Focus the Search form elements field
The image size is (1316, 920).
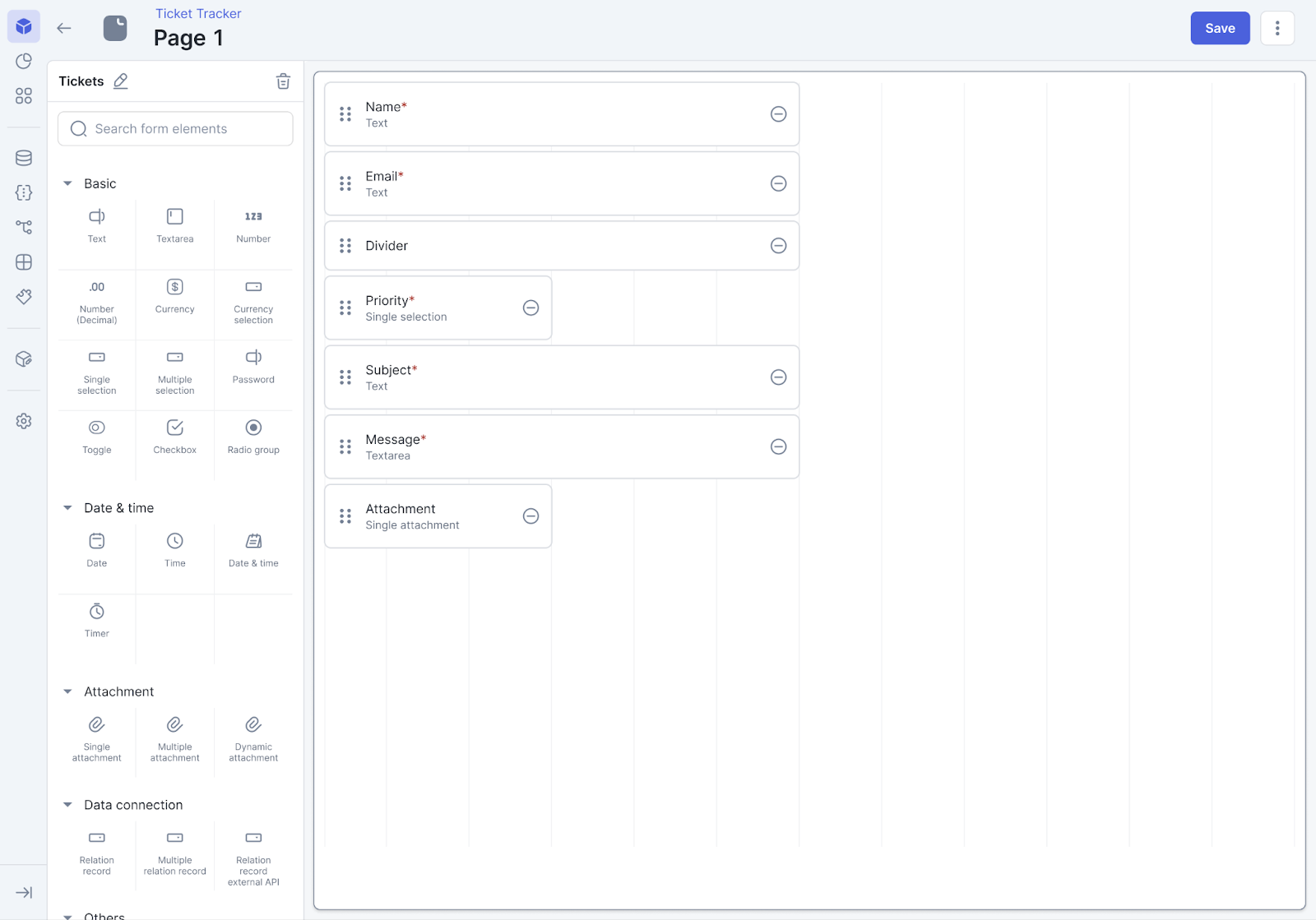[x=175, y=129]
